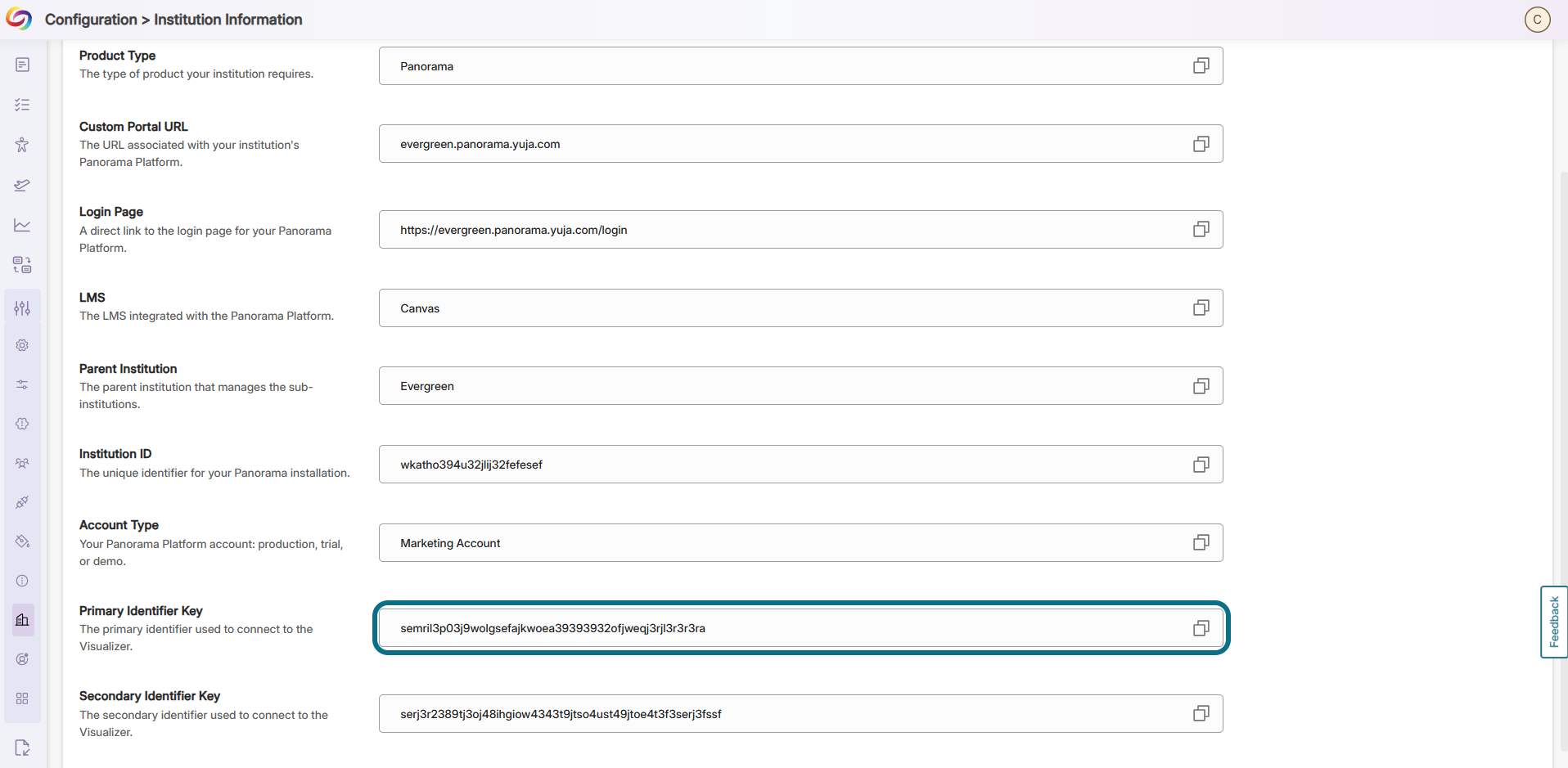Click the Institution ID field

800,465
